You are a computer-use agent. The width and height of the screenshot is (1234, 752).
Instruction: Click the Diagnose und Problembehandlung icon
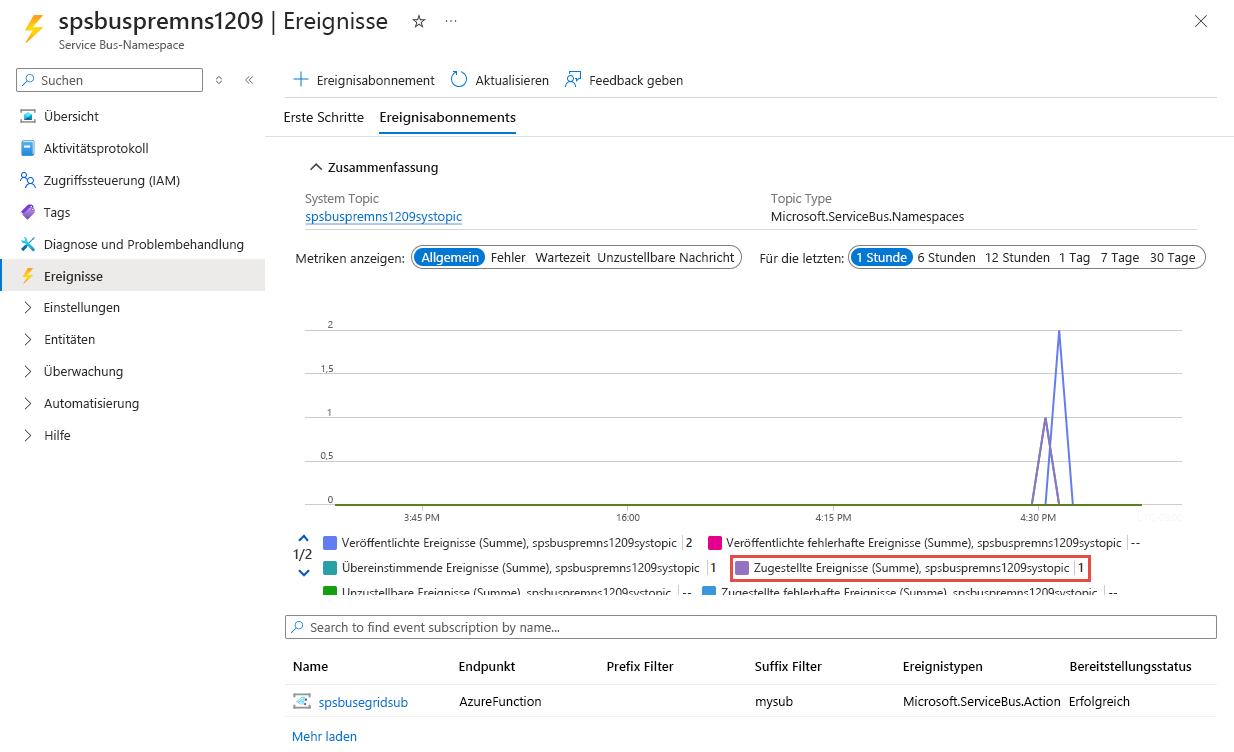click(28, 244)
